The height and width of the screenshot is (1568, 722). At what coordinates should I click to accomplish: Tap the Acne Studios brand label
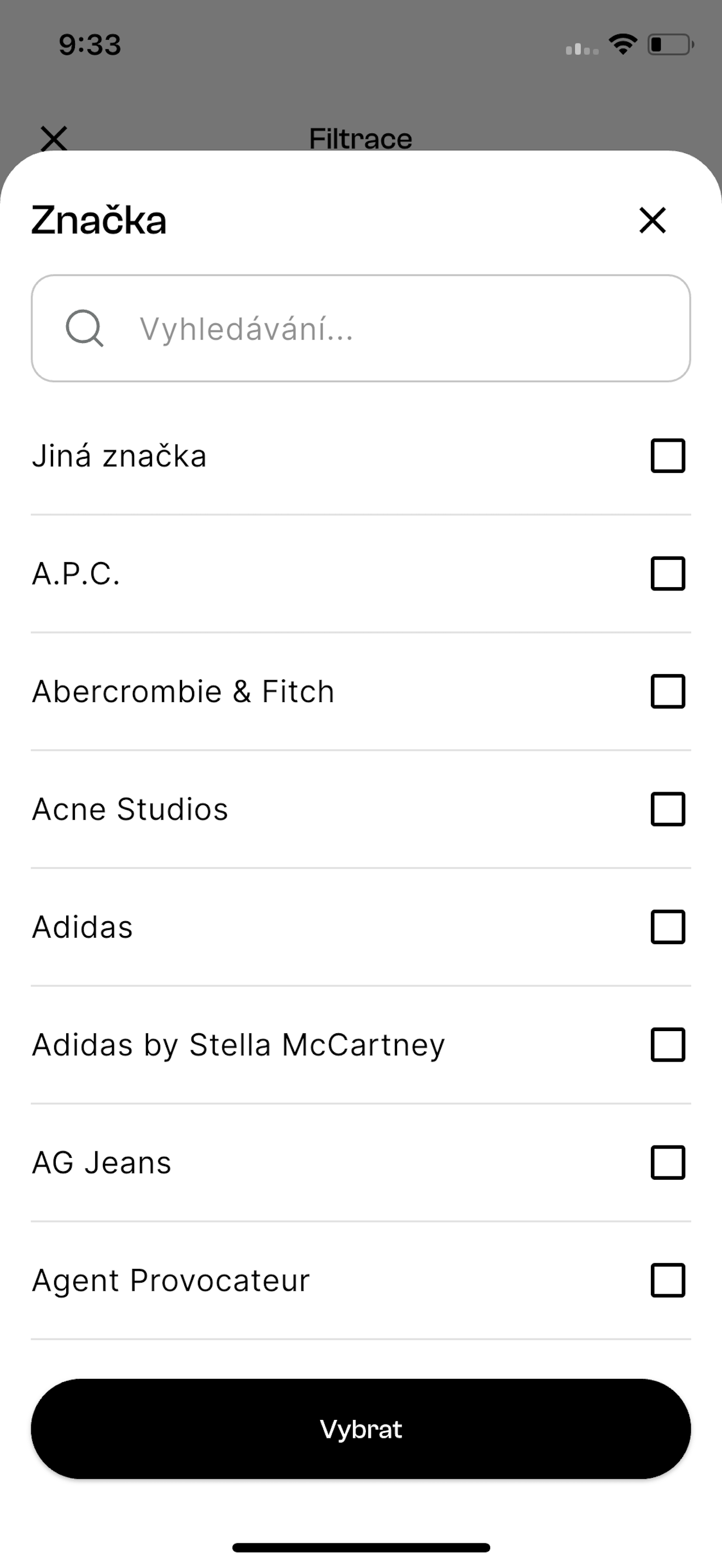click(130, 809)
